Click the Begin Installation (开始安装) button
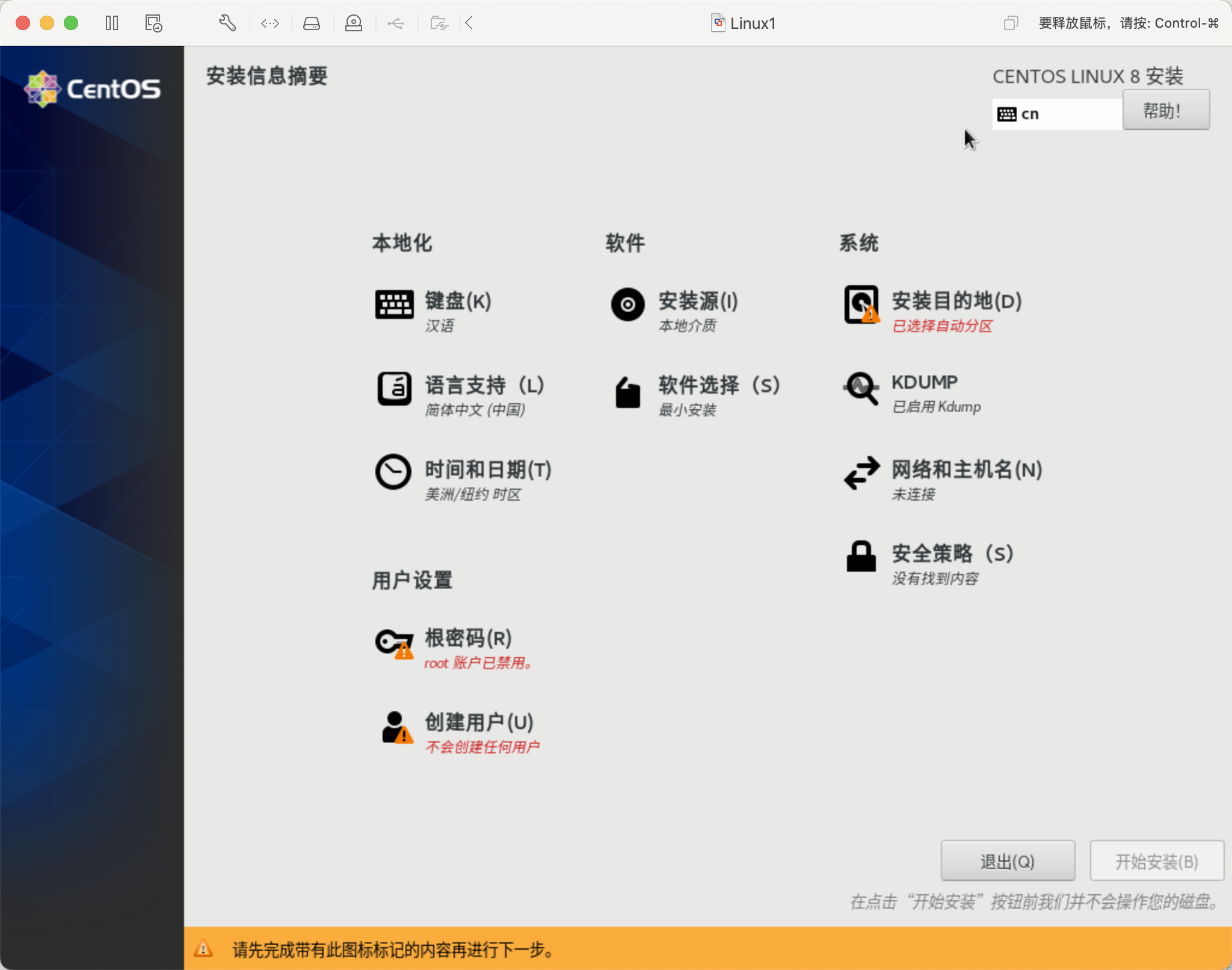This screenshot has height=970, width=1232. 1156,861
